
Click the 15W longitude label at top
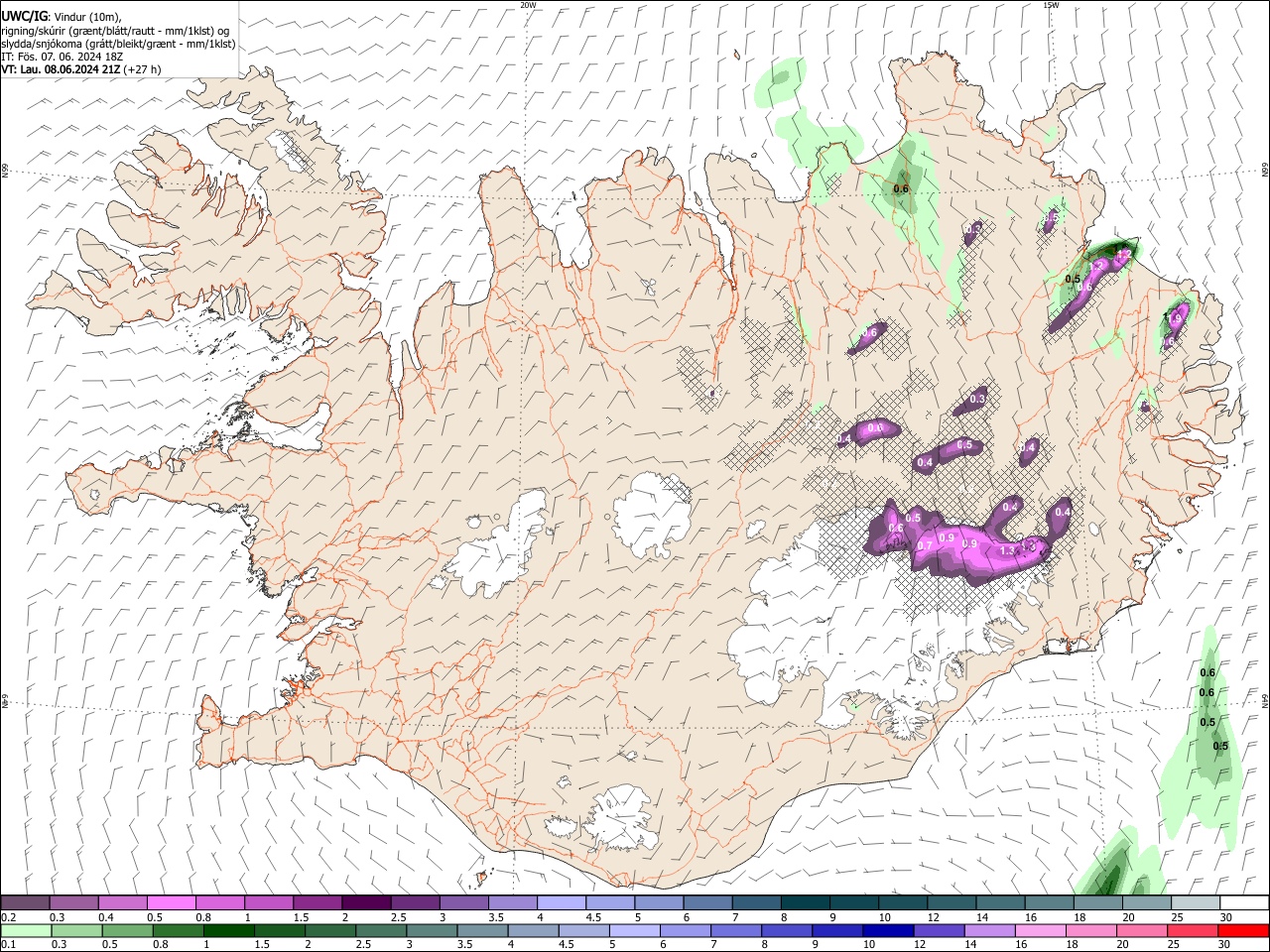tap(1051, 5)
